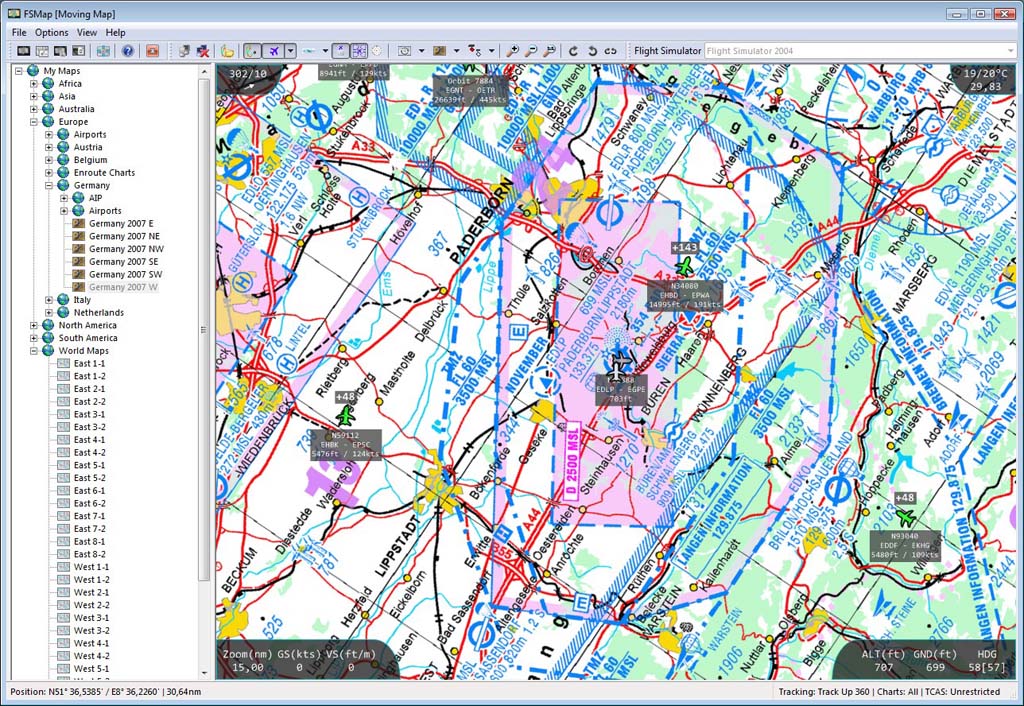Click the Position coordinates in status bar

[x=106, y=692]
